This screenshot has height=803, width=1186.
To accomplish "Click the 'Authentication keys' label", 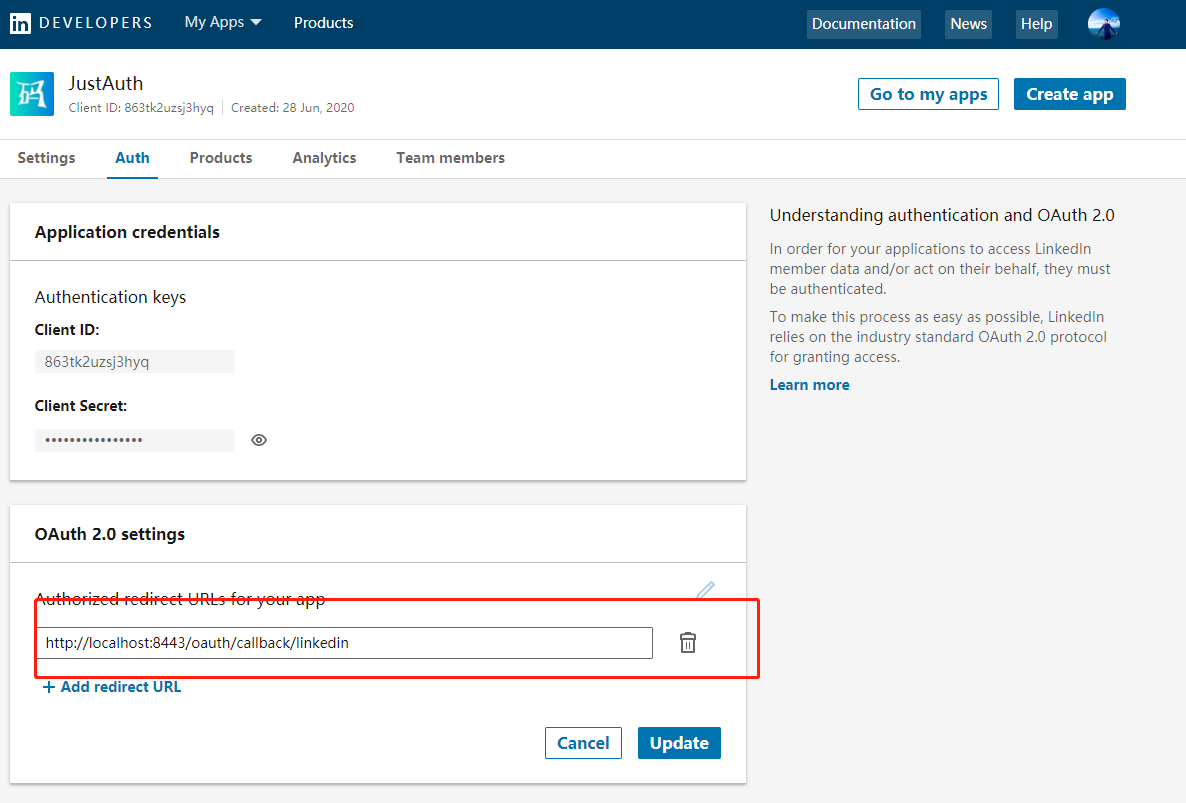I will click(110, 297).
